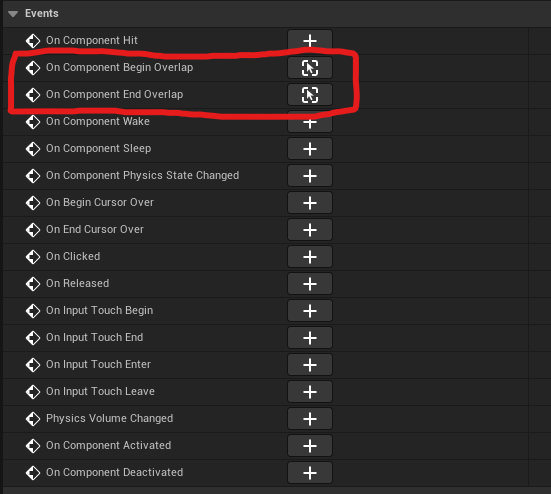Click the On Component Wake label
Screen dimensions: 551x494
[98, 121]
